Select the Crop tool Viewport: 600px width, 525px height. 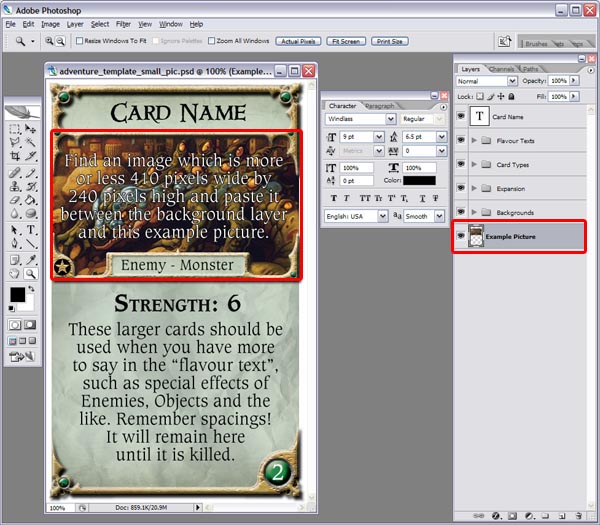(x=15, y=156)
